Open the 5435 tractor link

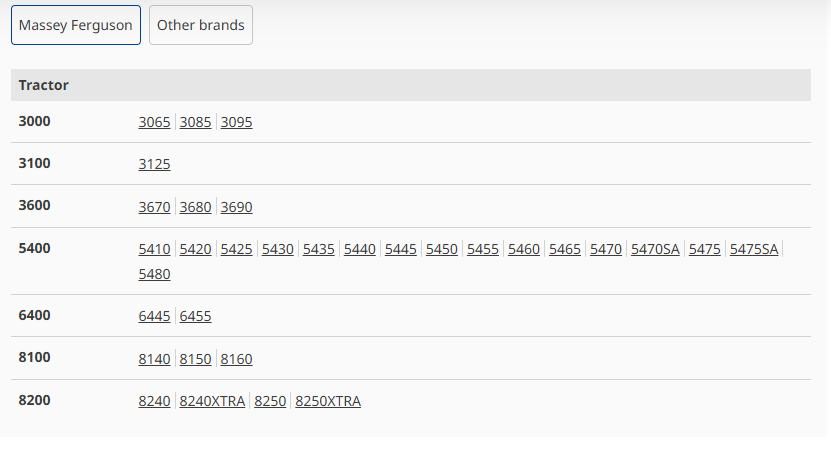click(319, 250)
